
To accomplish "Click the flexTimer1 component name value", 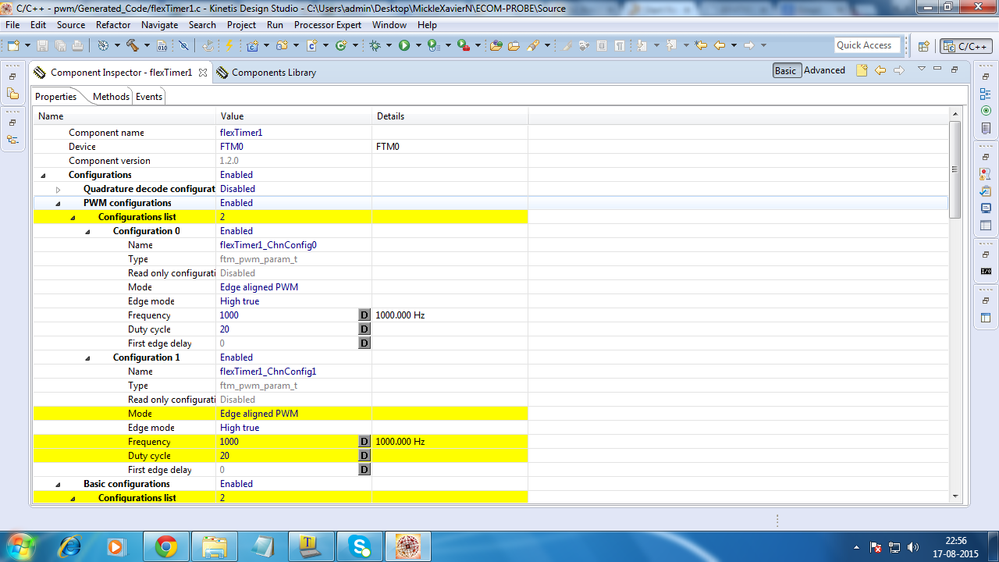I will click(x=241, y=133).
